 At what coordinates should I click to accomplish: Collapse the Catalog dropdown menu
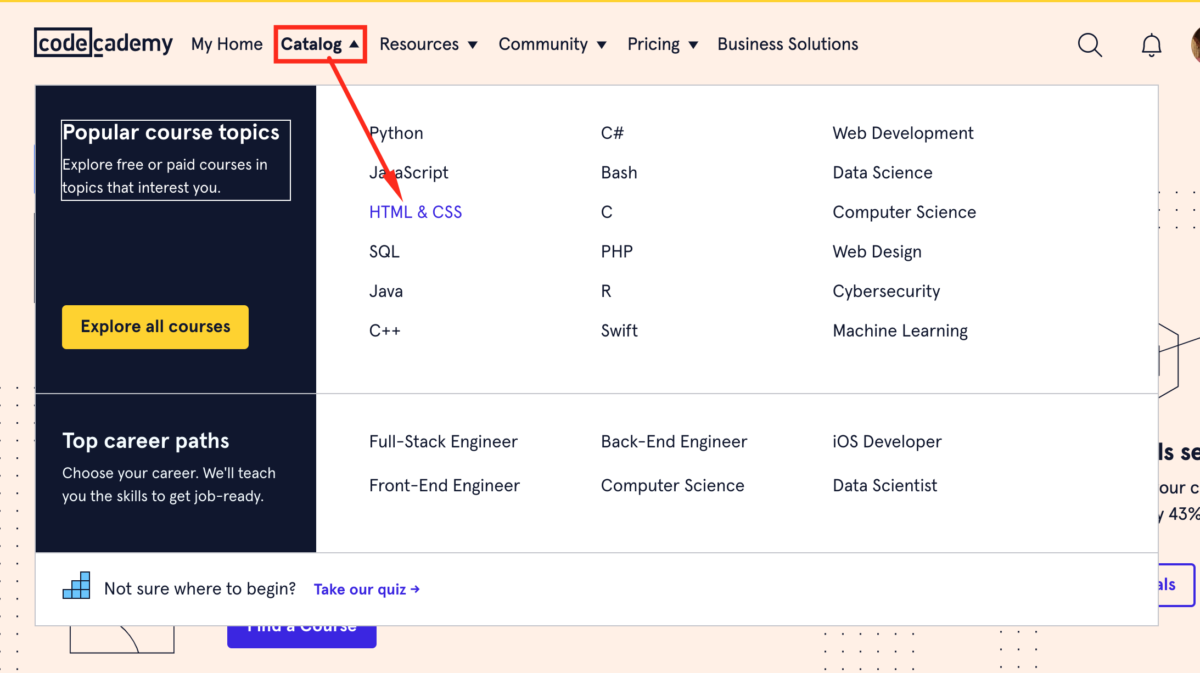point(320,44)
